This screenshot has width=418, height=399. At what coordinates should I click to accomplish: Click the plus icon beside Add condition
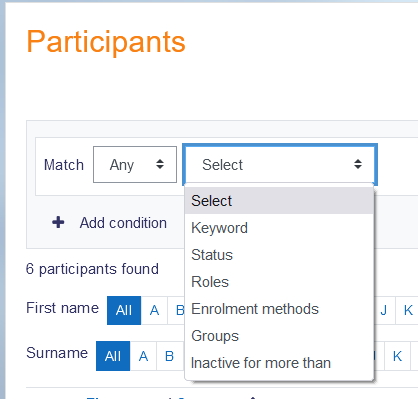click(58, 222)
